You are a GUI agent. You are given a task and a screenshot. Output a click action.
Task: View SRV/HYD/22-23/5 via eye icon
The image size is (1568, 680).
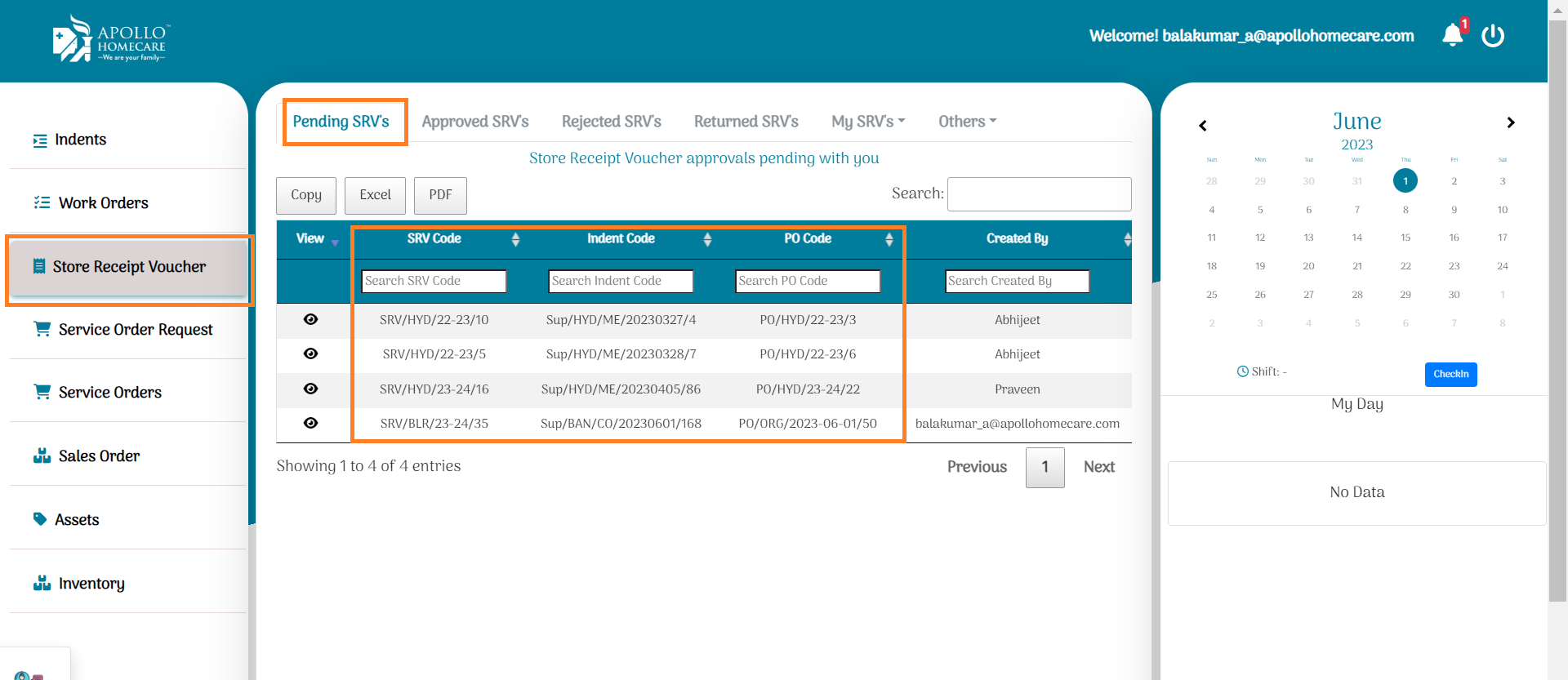[310, 353]
